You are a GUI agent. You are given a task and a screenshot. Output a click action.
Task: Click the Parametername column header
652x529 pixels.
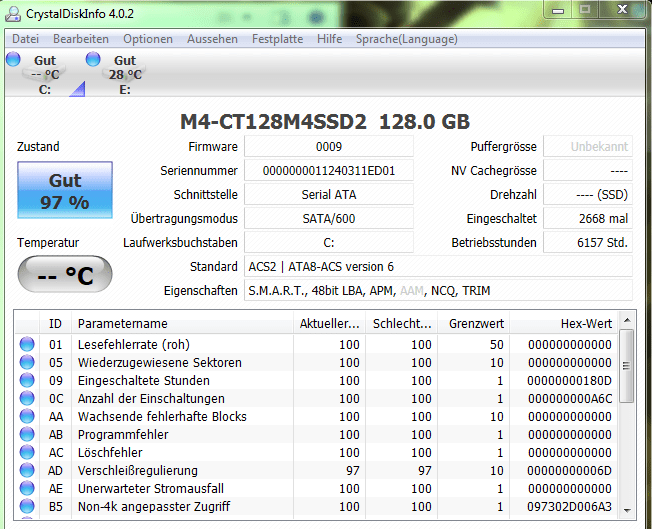pyautogui.click(x=182, y=324)
